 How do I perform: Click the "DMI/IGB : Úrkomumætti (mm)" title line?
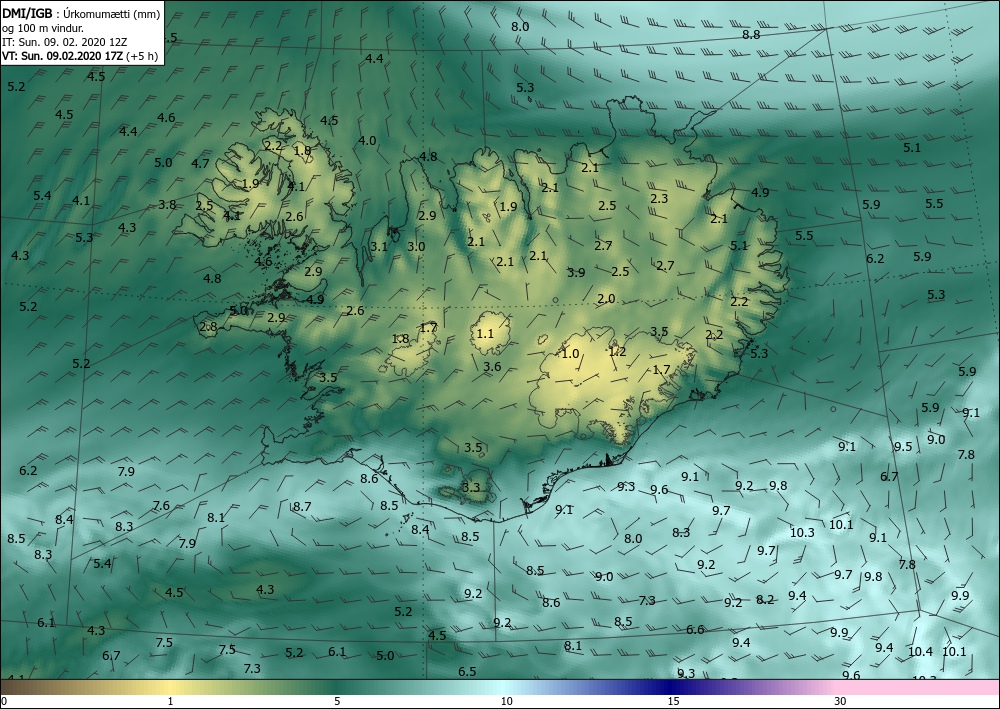81,12
